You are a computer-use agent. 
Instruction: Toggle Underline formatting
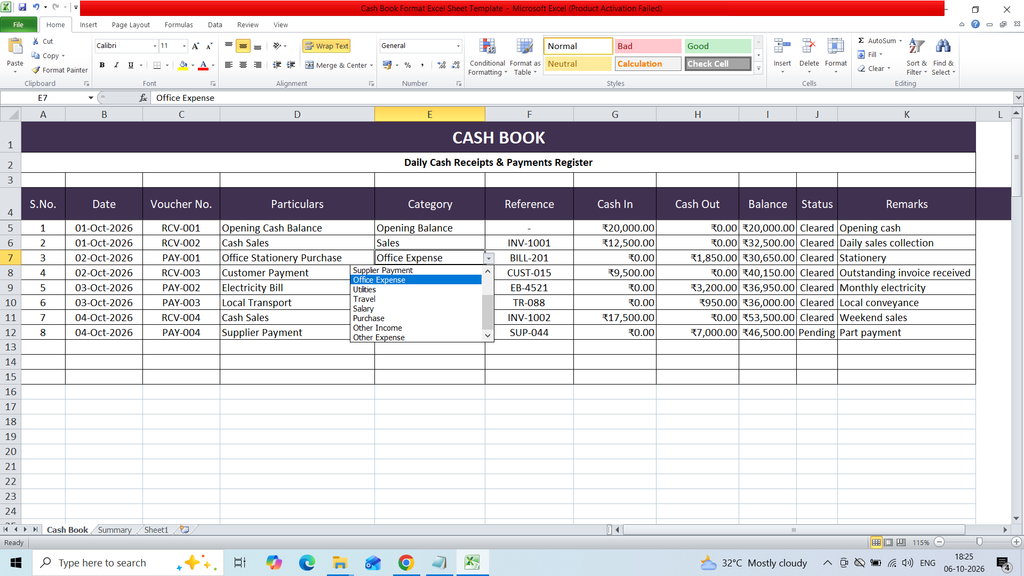click(x=131, y=65)
